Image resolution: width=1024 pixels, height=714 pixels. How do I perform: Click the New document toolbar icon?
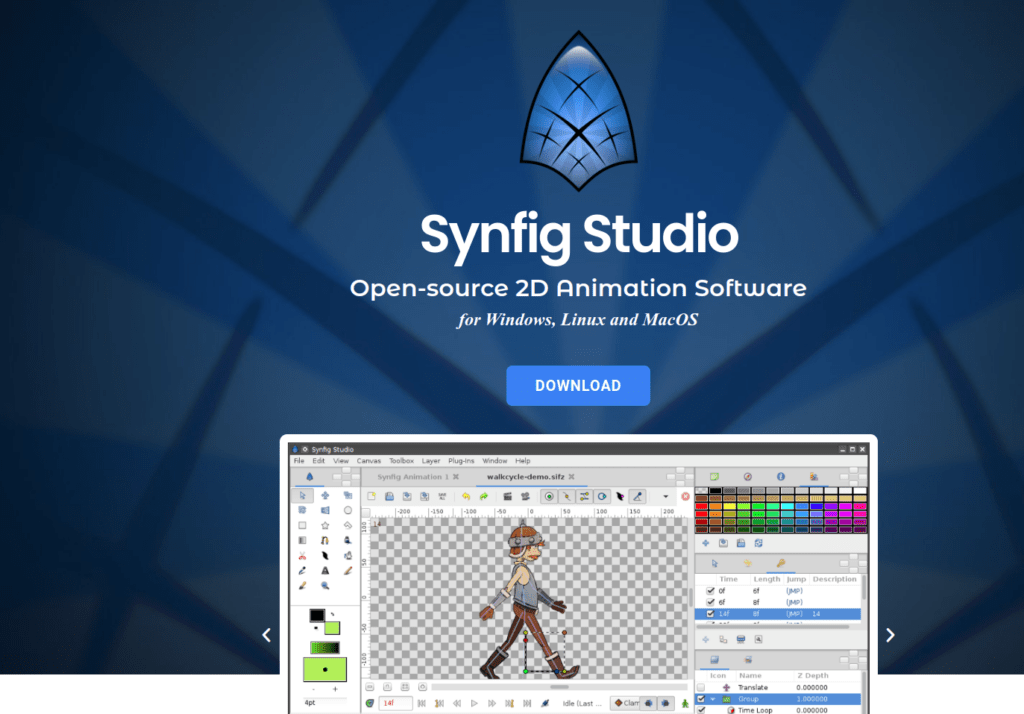click(372, 496)
